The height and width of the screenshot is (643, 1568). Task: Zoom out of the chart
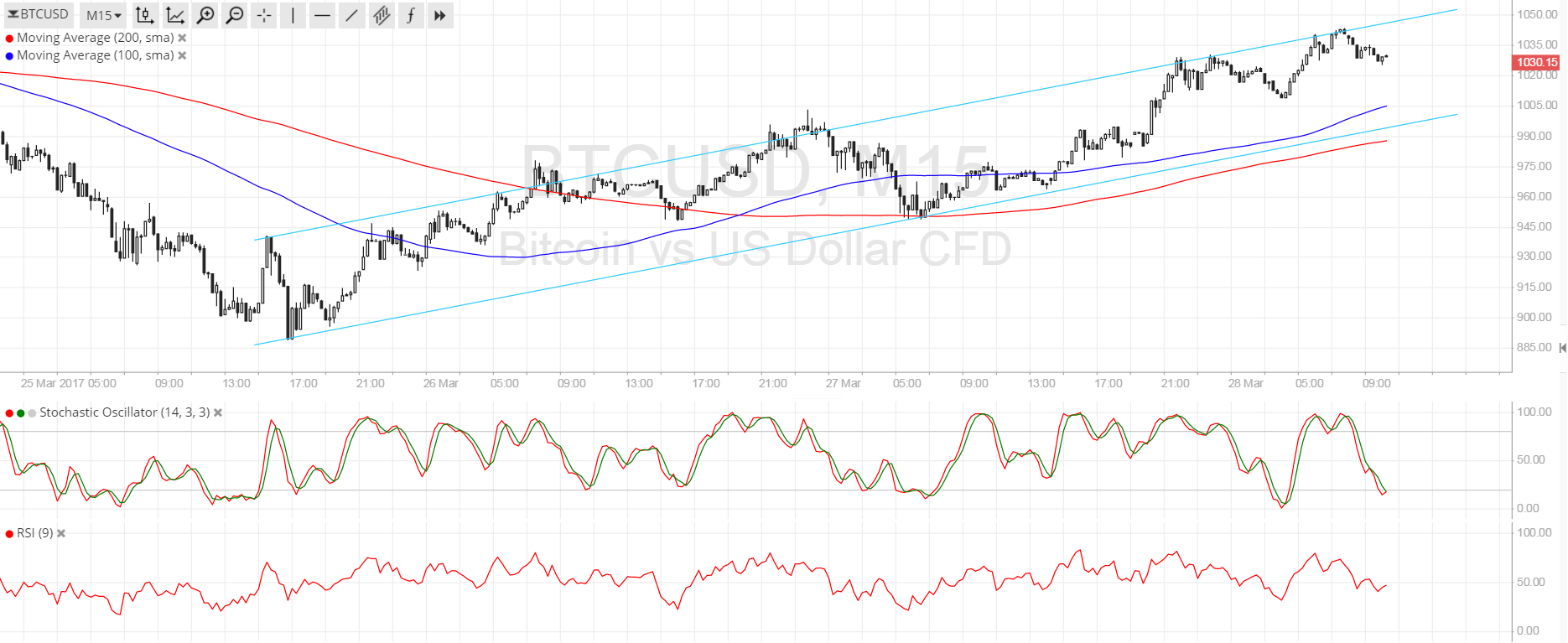235,15
